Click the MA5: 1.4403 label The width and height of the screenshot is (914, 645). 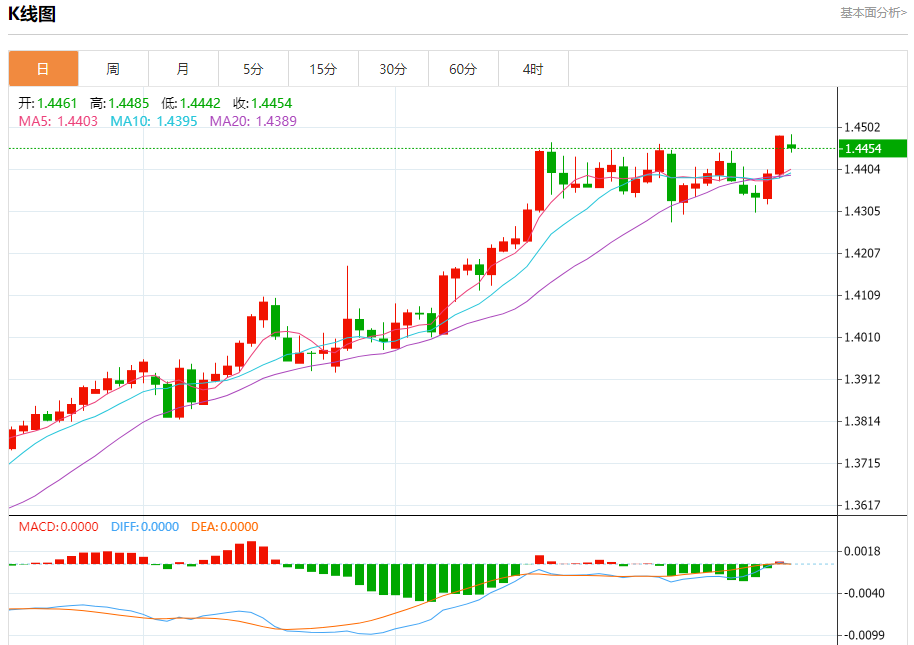[x=58, y=121]
